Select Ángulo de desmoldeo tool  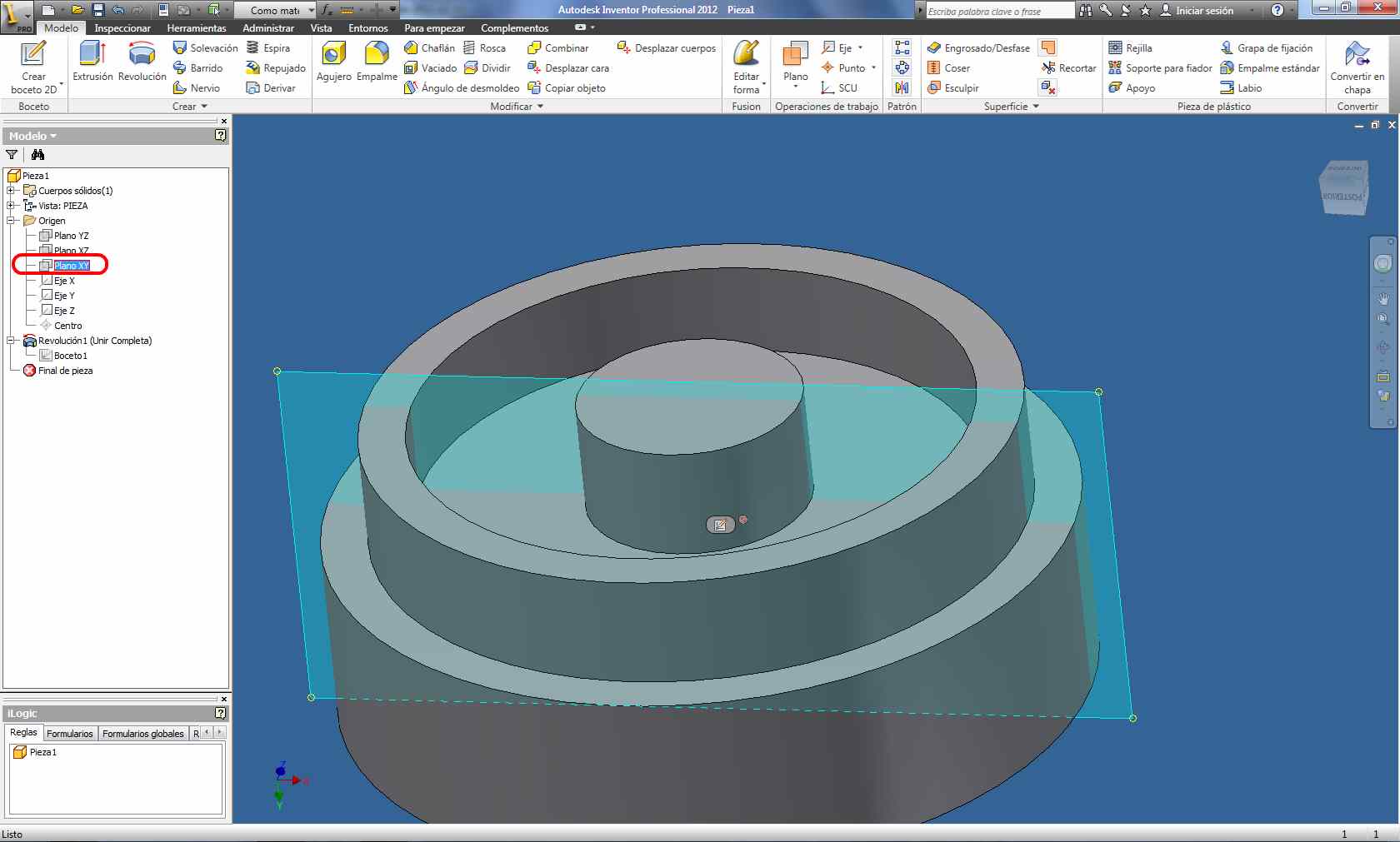(461, 88)
